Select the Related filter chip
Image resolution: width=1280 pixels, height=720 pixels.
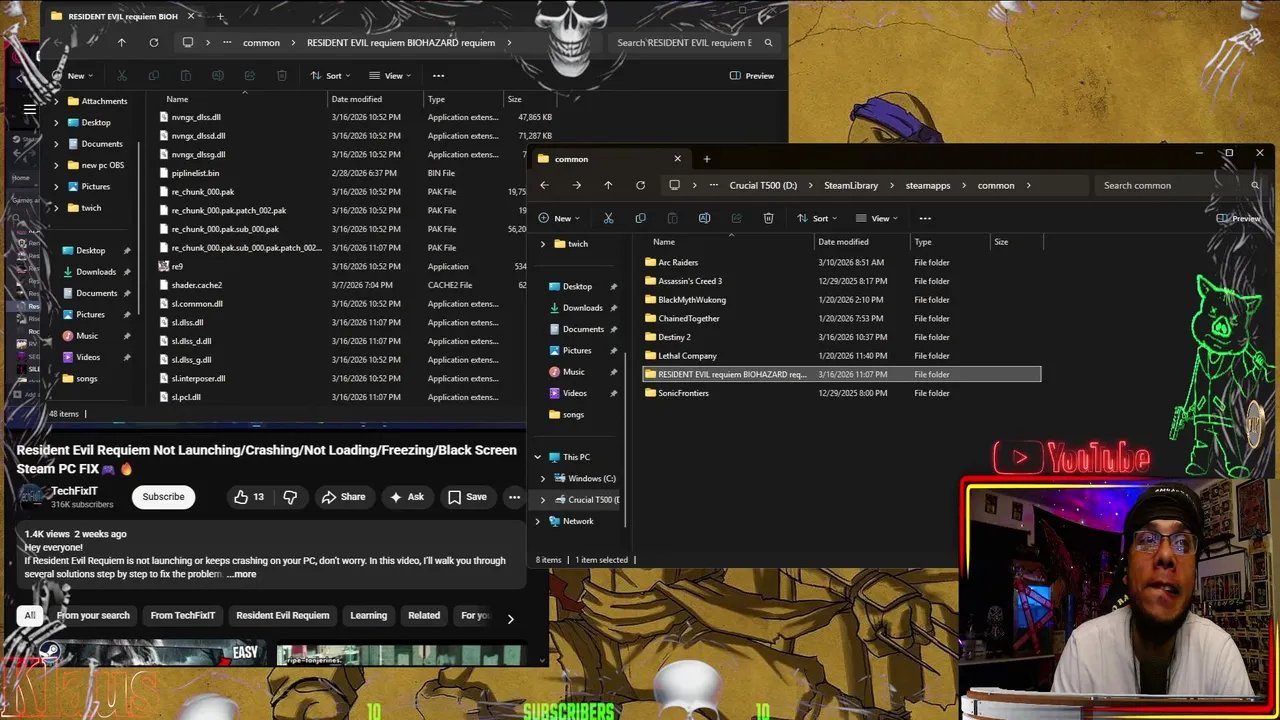pyautogui.click(x=424, y=615)
